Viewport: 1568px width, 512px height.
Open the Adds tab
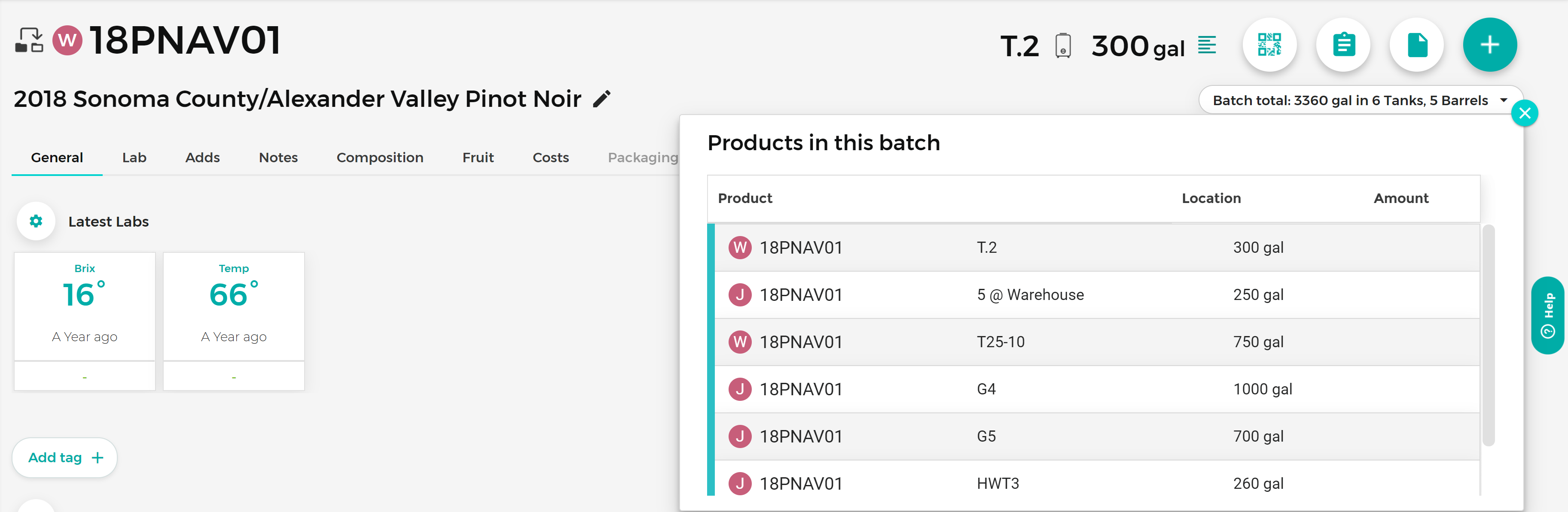202,158
